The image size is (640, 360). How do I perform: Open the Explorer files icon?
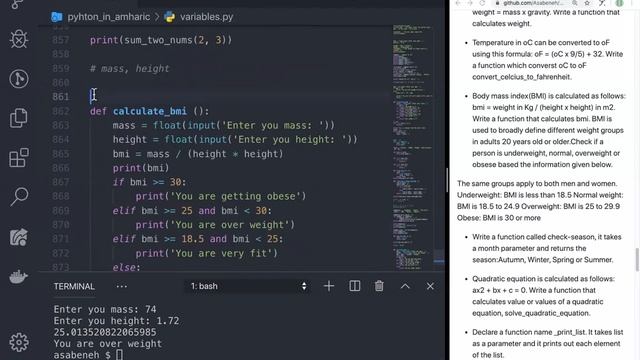(19, 118)
